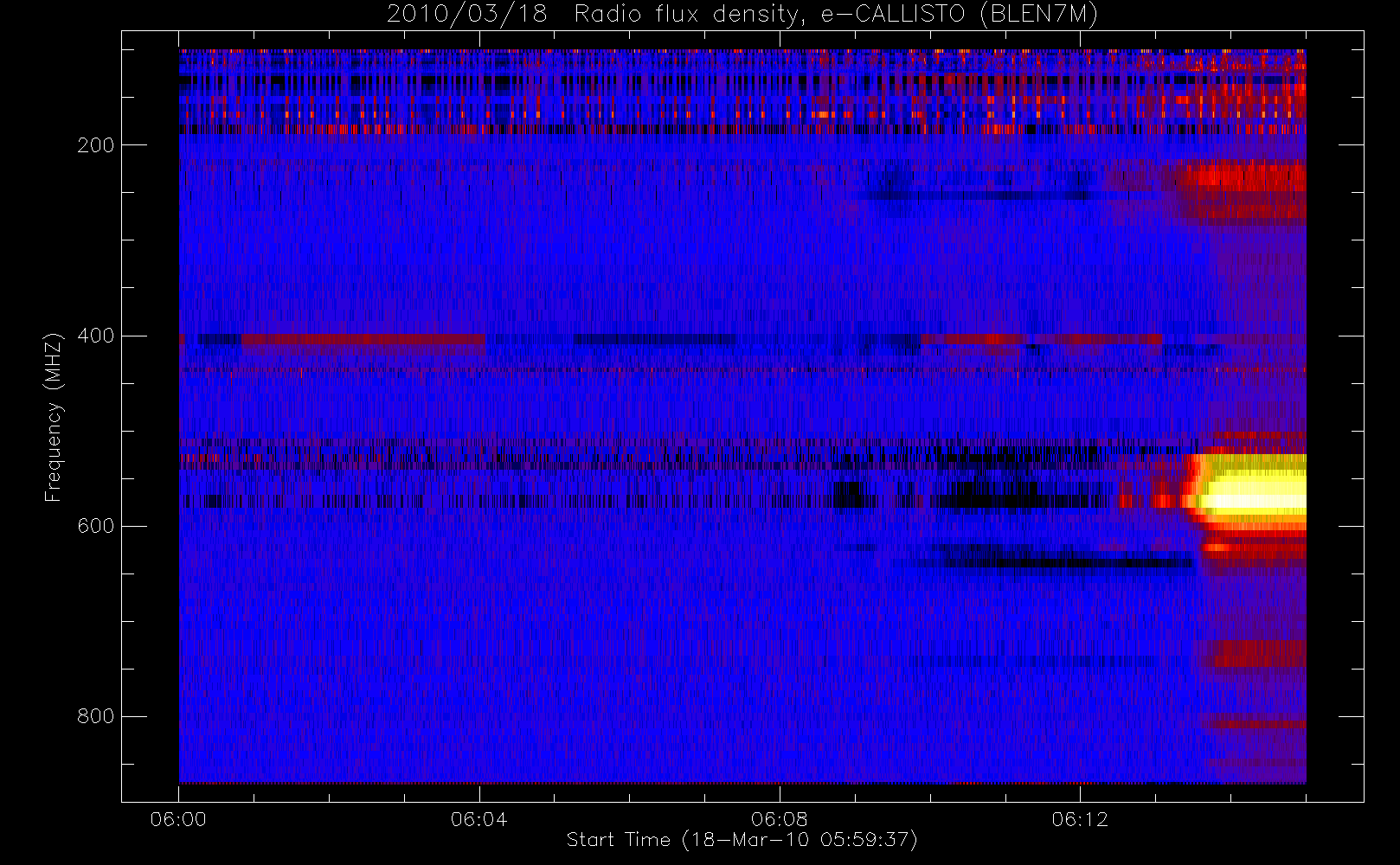Viewport: 1400px width, 865px height.
Task: Click the long red band at 400 MHz near 06:02
Action: click(x=363, y=339)
